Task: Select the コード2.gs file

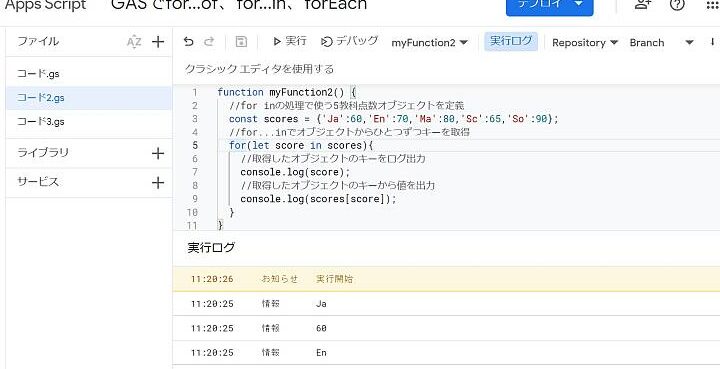Action: pos(89,98)
